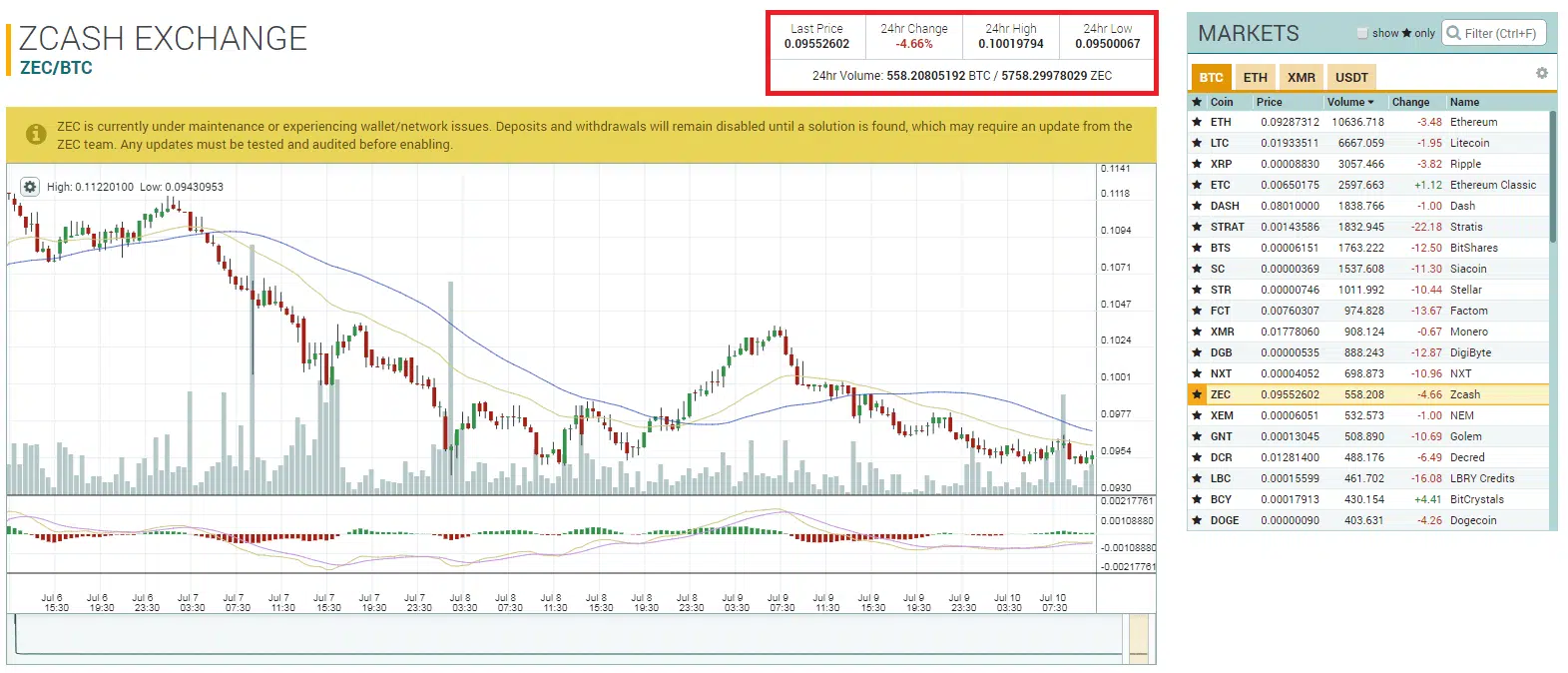Click the Last Price value 0.09552602
1568x673 pixels.
[816, 44]
